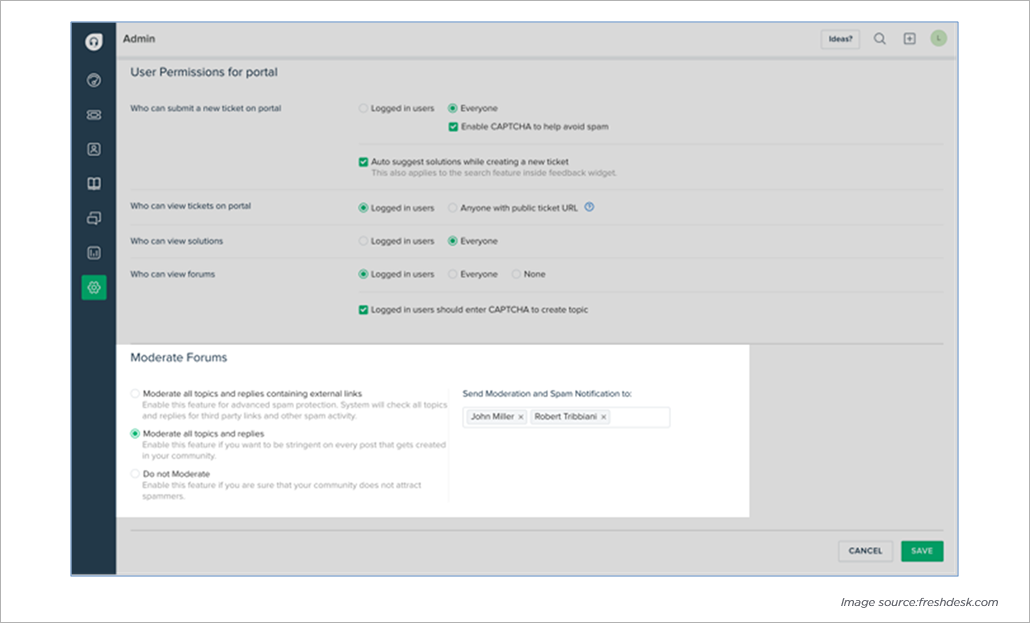Image resolution: width=1030 pixels, height=623 pixels.
Task: Select Do not Moderate option
Action: [x=134, y=473]
